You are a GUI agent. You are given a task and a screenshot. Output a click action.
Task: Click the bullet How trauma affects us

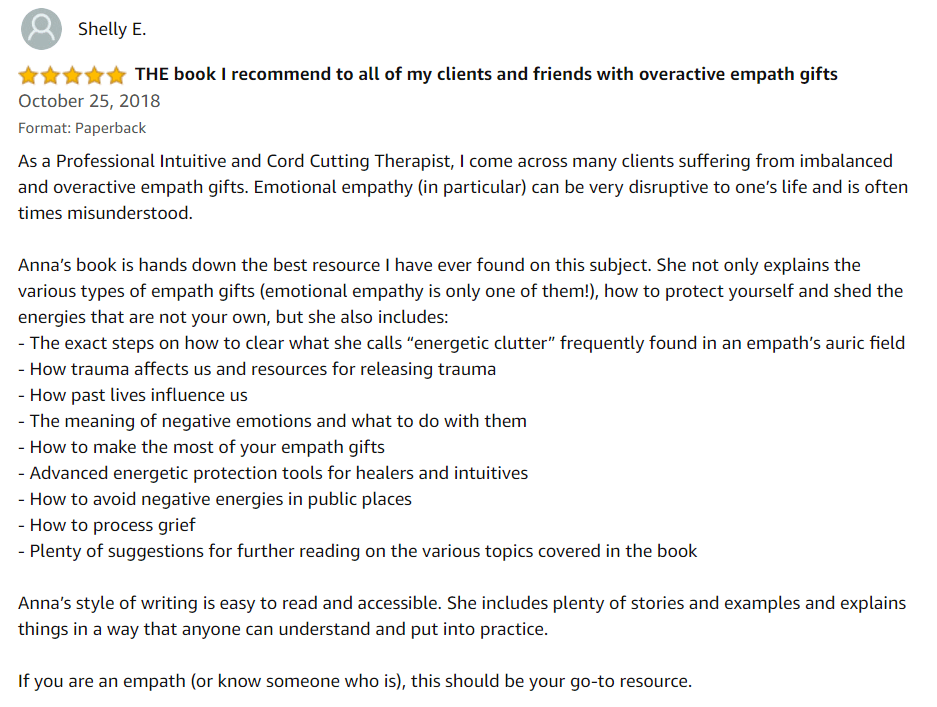tap(257, 369)
